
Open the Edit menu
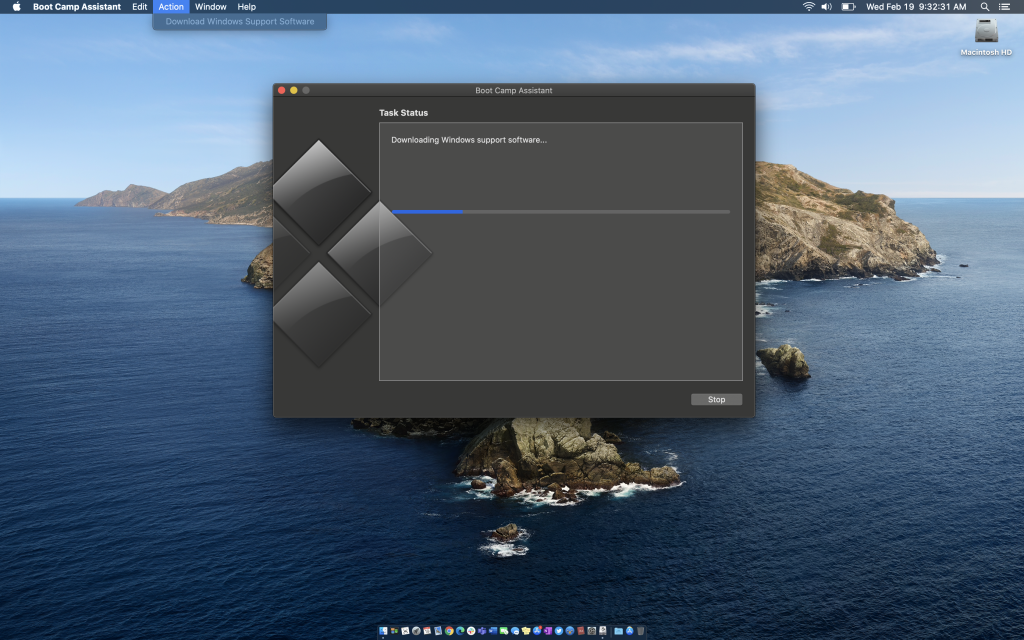pyautogui.click(x=140, y=7)
